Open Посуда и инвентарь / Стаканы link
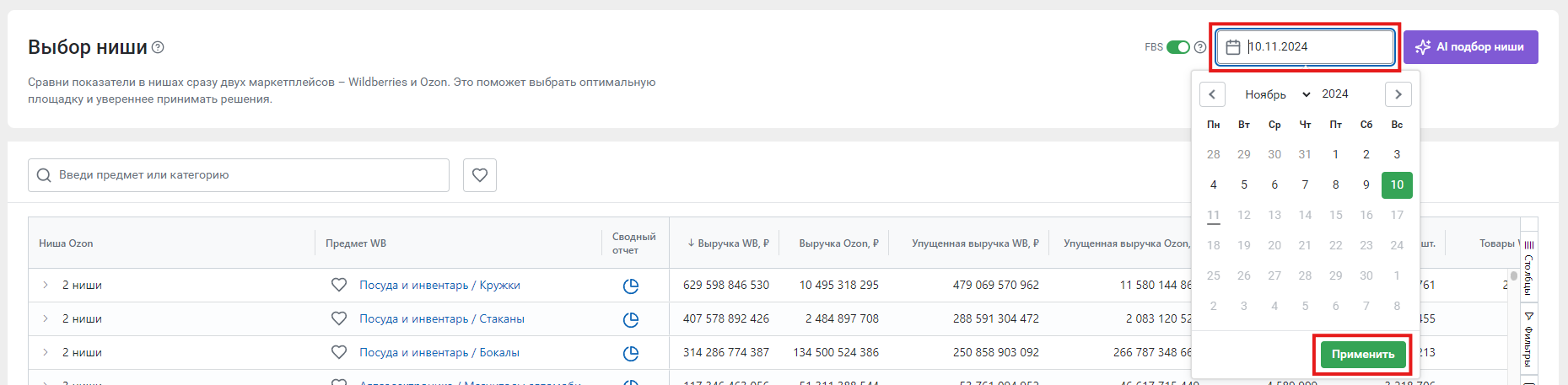This screenshot has width=1568, height=385. pyautogui.click(x=442, y=318)
